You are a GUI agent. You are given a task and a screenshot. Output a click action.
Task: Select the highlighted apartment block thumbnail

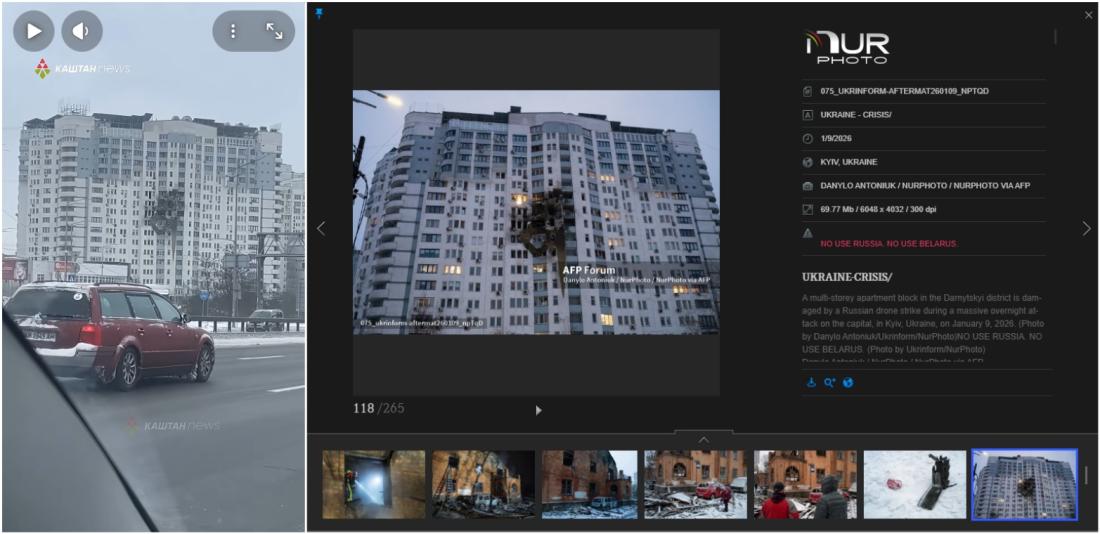pyautogui.click(x=1024, y=484)
